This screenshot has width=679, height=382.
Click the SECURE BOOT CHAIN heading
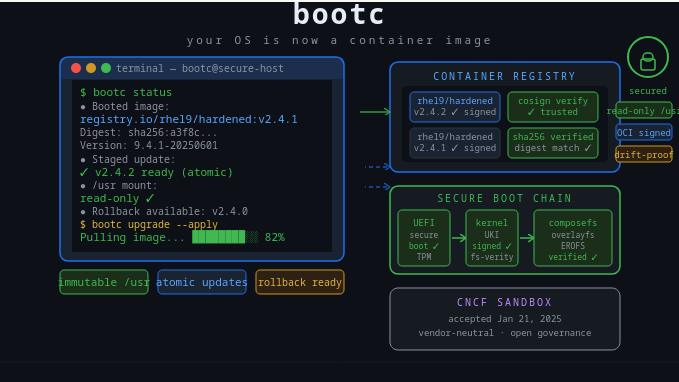click(504, 198)
